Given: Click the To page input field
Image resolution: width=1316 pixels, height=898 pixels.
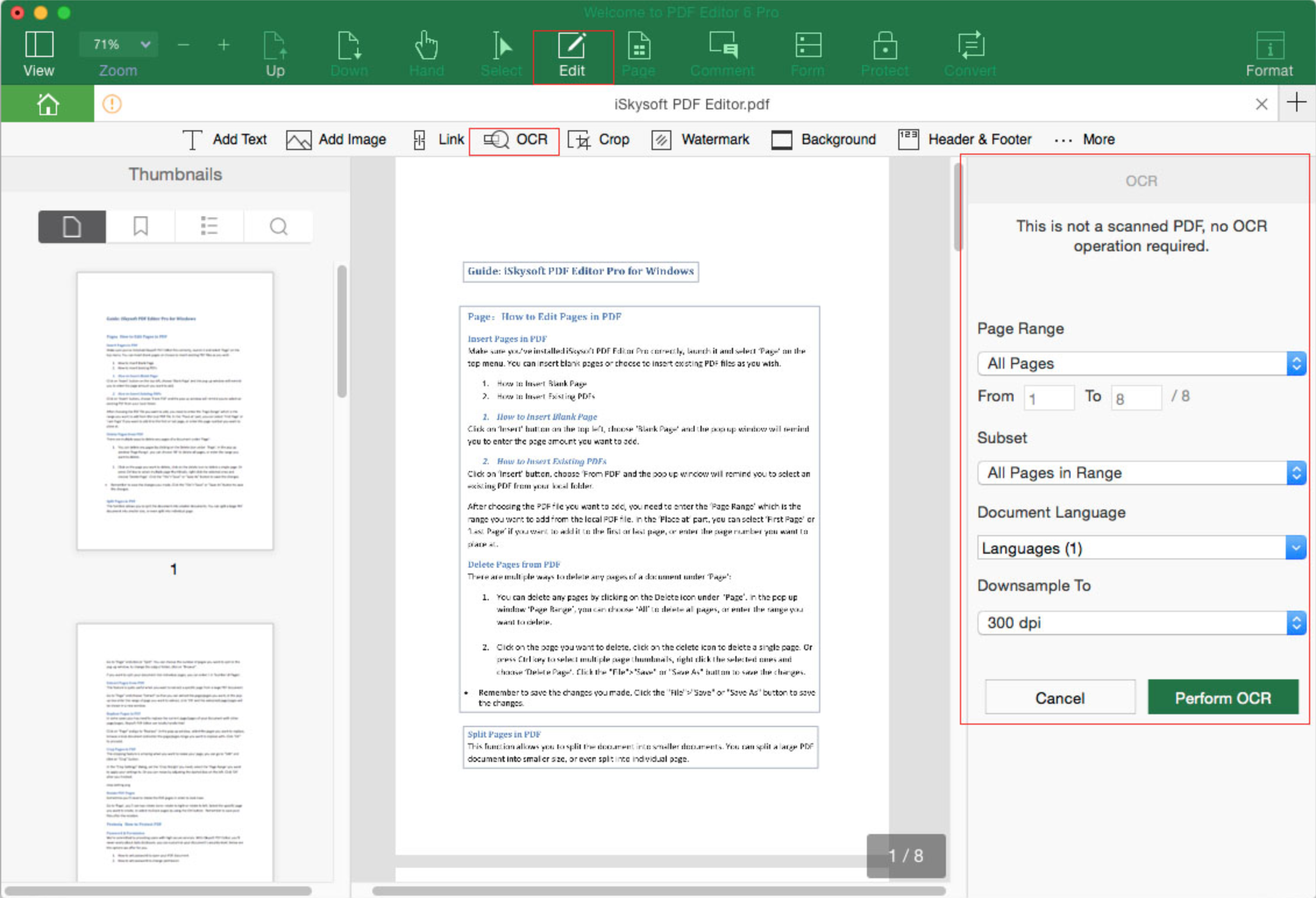Looking at the screenshot, I should tap(1136, 397).
